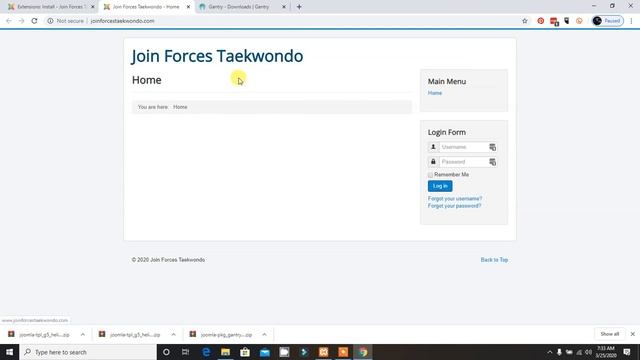
Task: Switch to Chrome on the taskbar
Action: click(x=363, y=352)
